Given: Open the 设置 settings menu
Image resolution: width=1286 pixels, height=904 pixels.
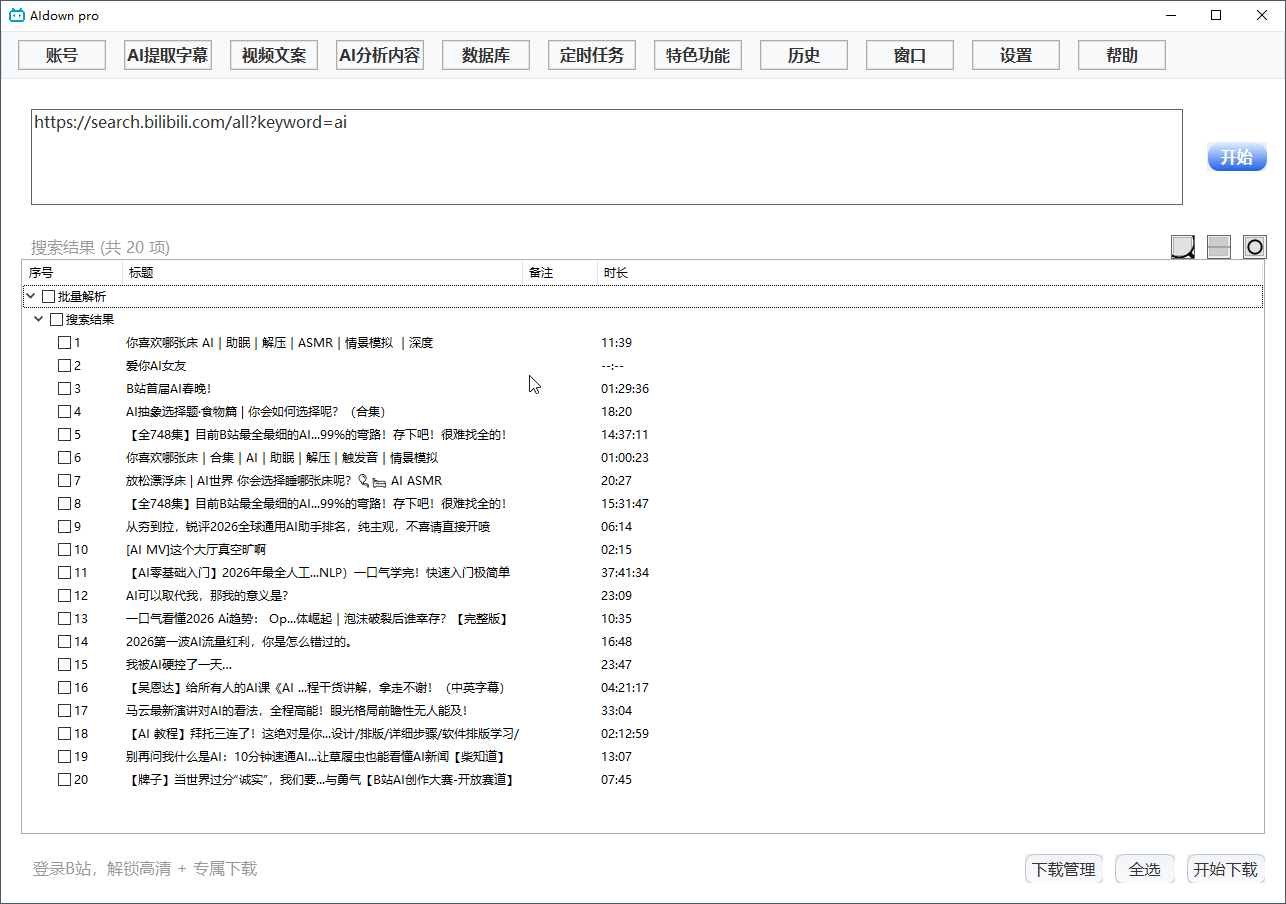Looking at the screenshot, I should pos(1015,55).
